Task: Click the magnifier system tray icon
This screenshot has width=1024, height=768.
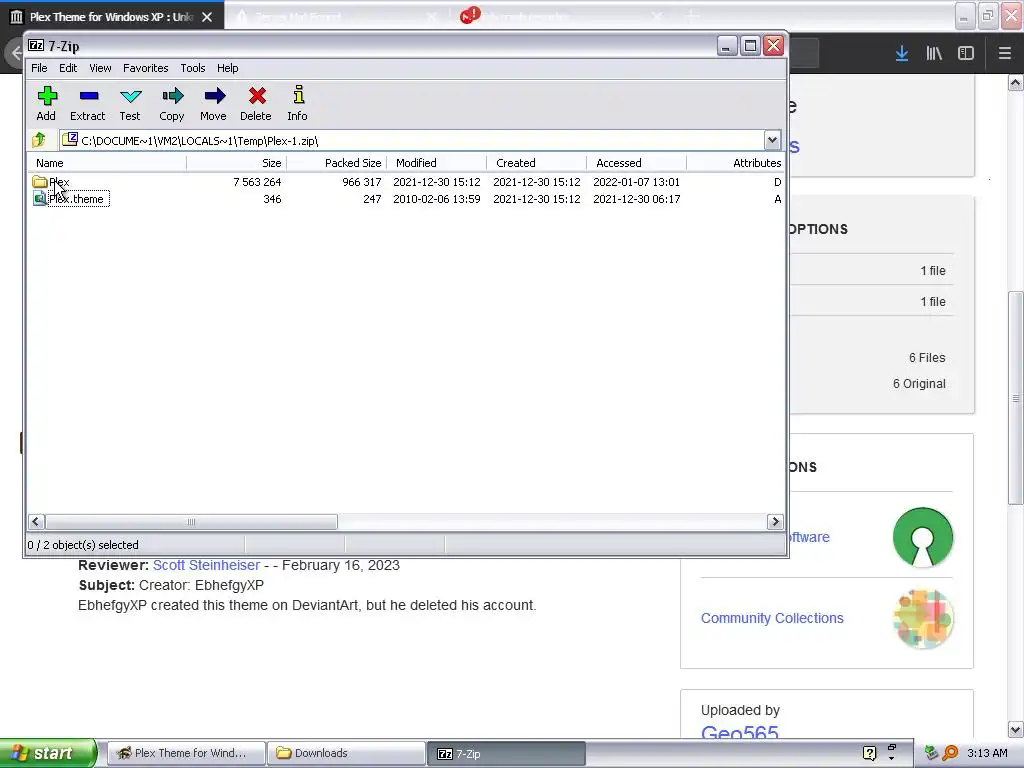Action: pos(950,753)
